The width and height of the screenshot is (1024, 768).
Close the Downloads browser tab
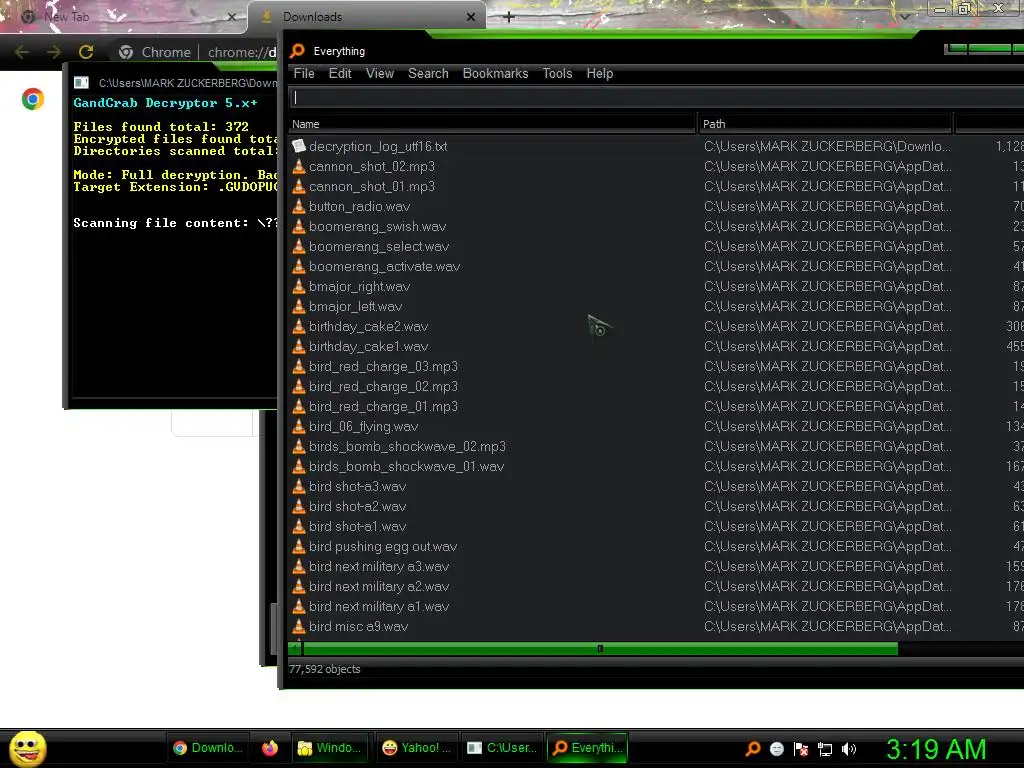coord(471,17)
